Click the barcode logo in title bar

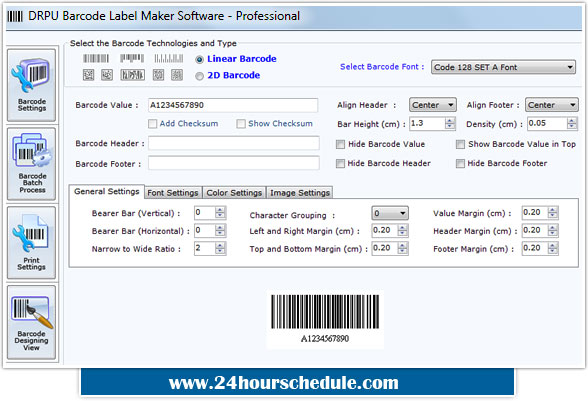pyautogui.click(x=15, y=16)
